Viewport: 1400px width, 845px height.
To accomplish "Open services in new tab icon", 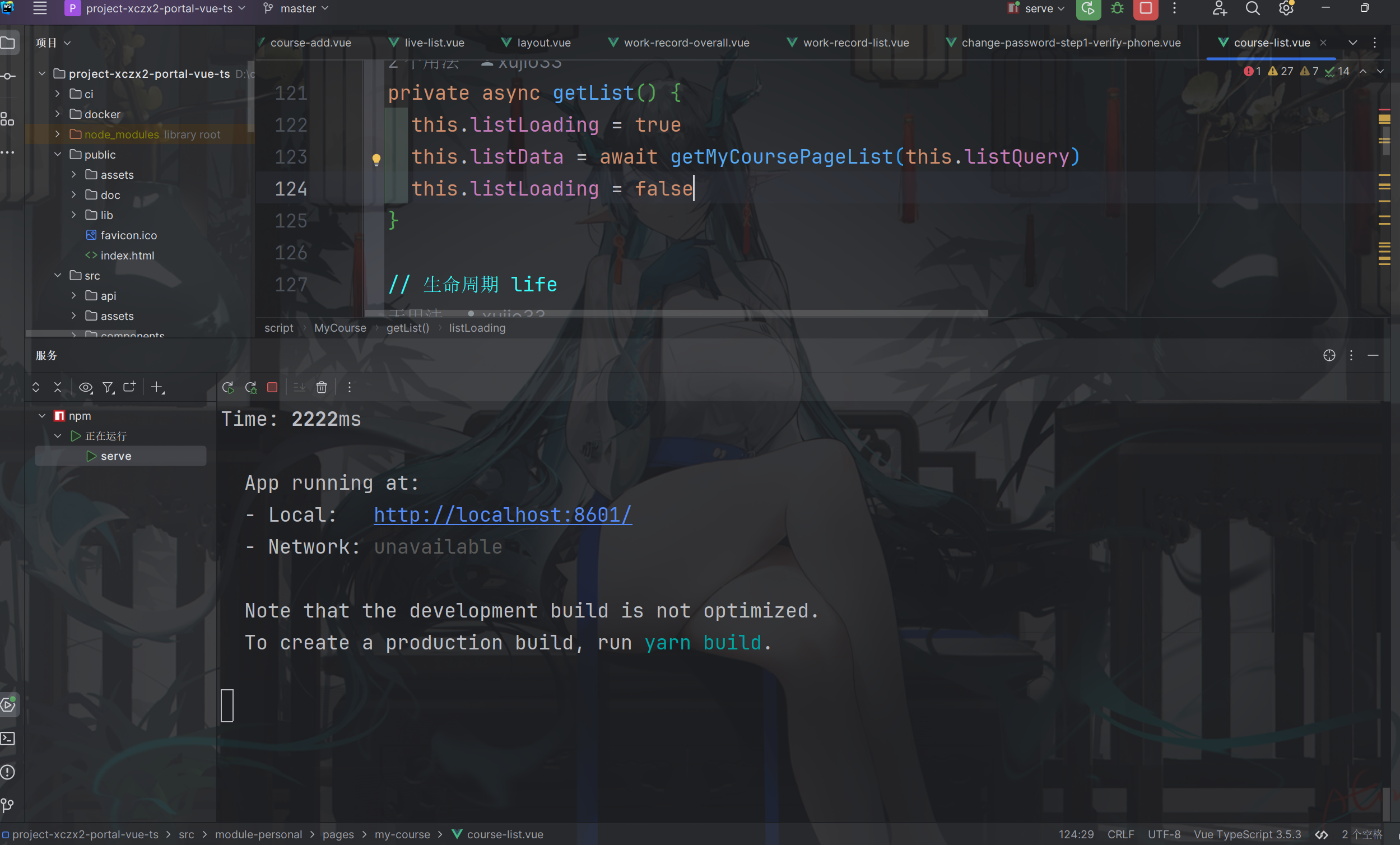I will [x=129, y=387].
